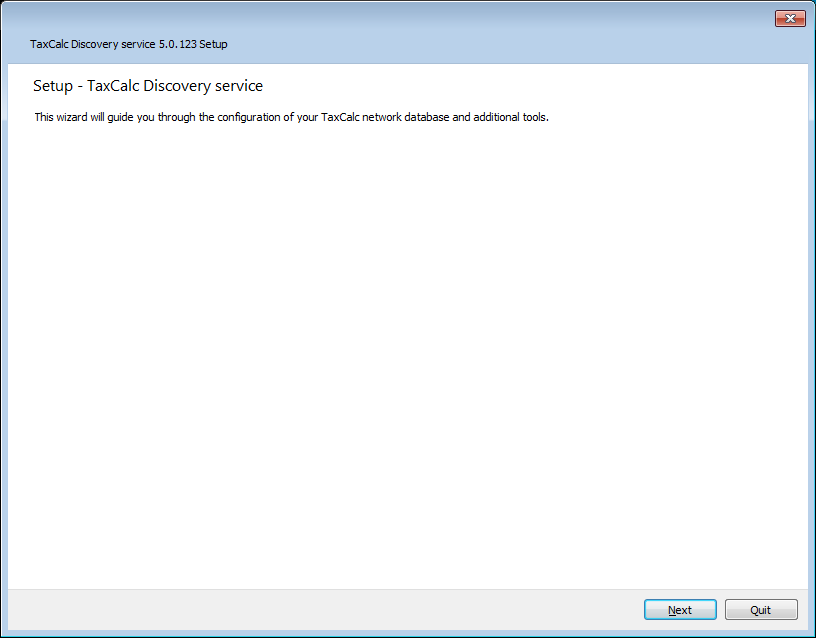This screenshot has height=638, width=816.
Task: Click the version number 5.0.123 in title
Action: point(181,44)
